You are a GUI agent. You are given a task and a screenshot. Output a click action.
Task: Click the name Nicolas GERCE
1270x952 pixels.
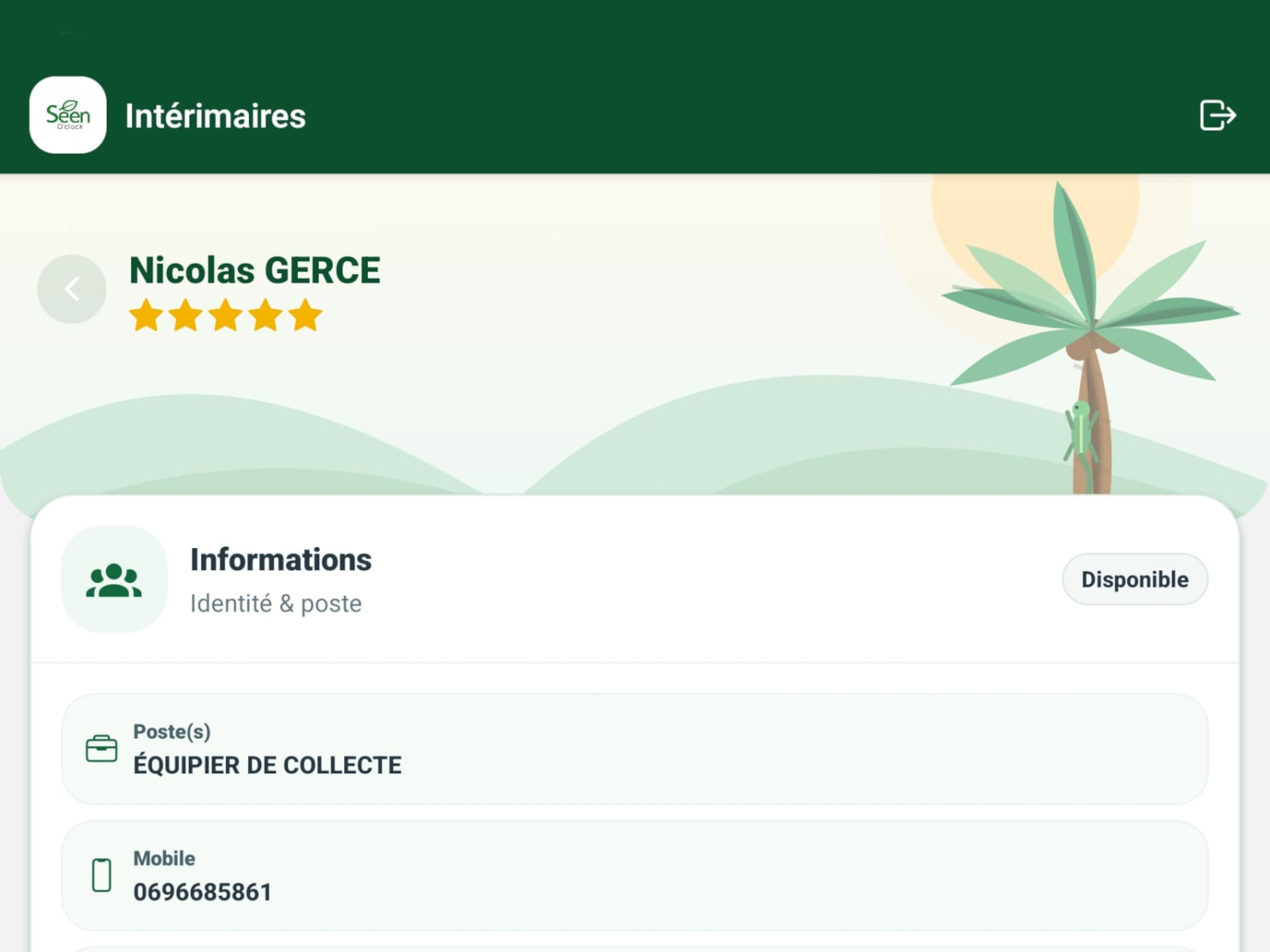point(255,270)
